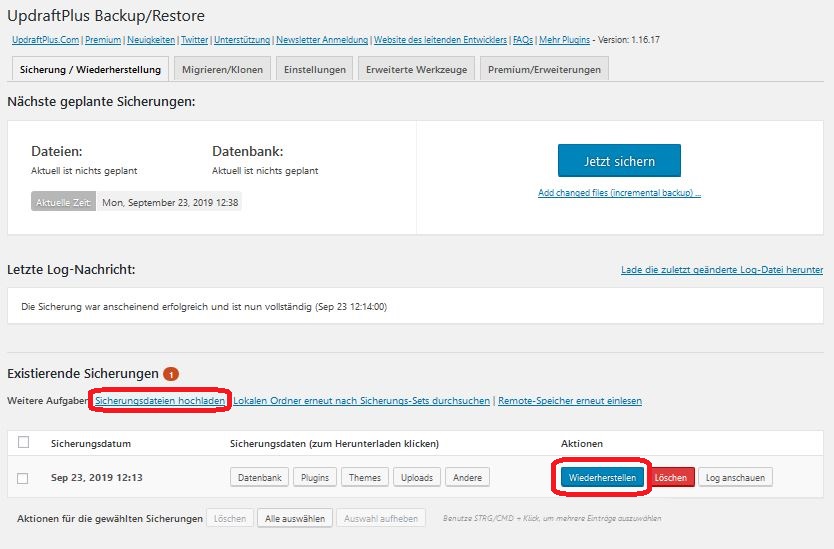Click the Log anschauen button

click(735, 478)
